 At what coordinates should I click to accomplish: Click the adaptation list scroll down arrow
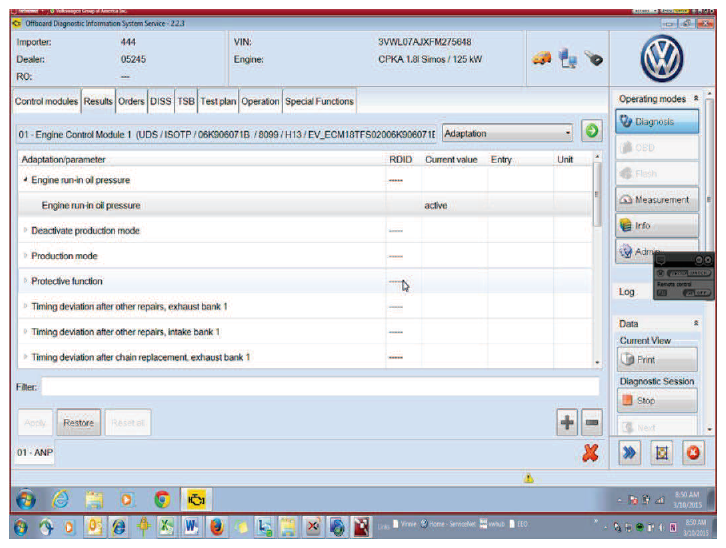tap(597, 362)
